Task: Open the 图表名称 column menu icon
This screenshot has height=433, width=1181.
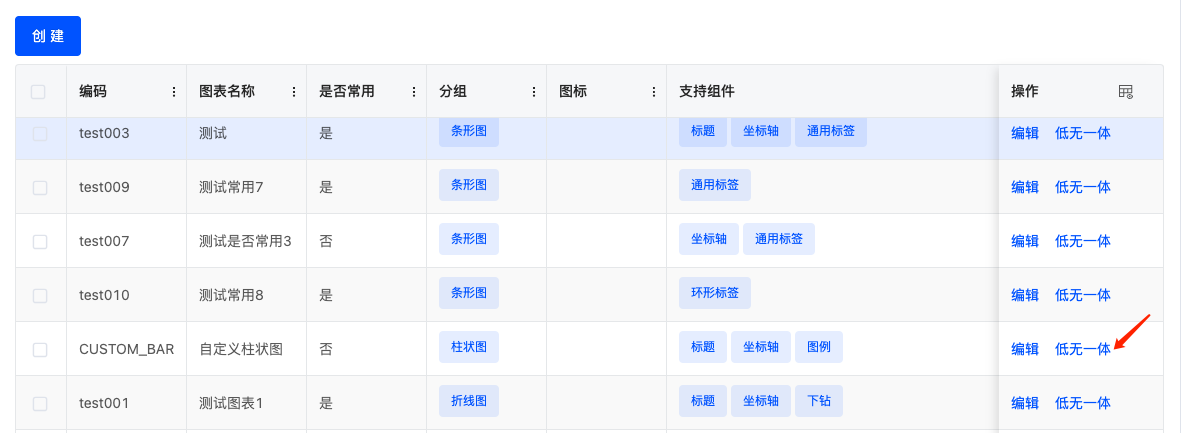Action: (294, 92)
